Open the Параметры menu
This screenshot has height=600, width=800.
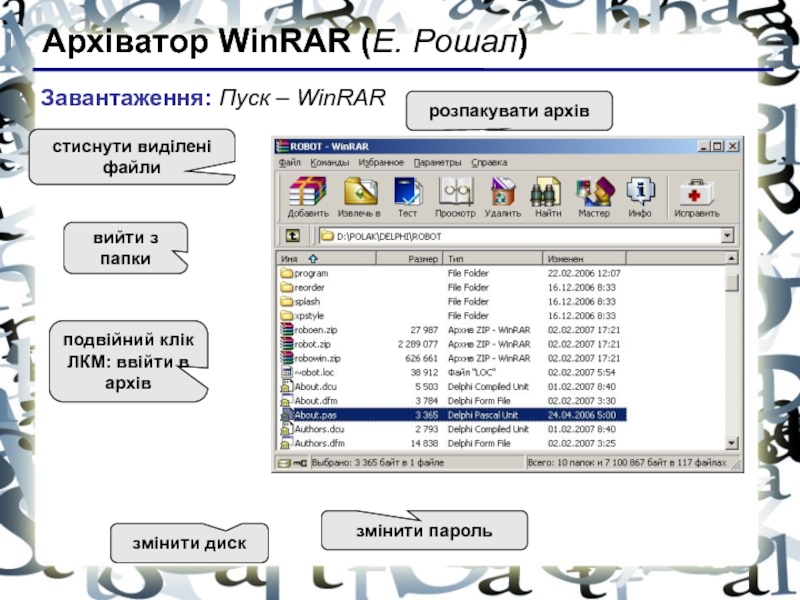tap(438, 162)
